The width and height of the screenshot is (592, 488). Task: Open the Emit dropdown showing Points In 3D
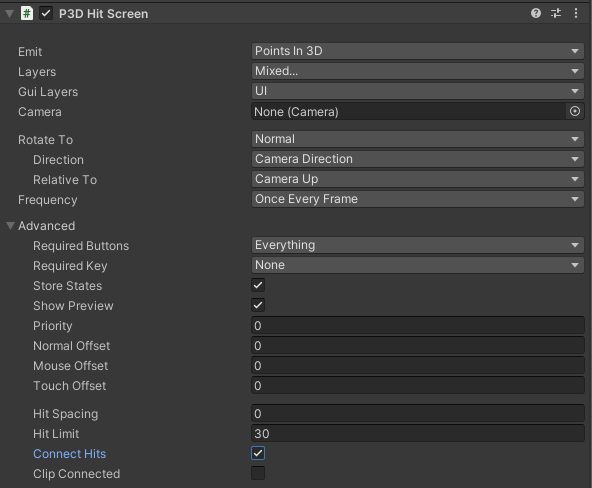(x=418, y=51)
